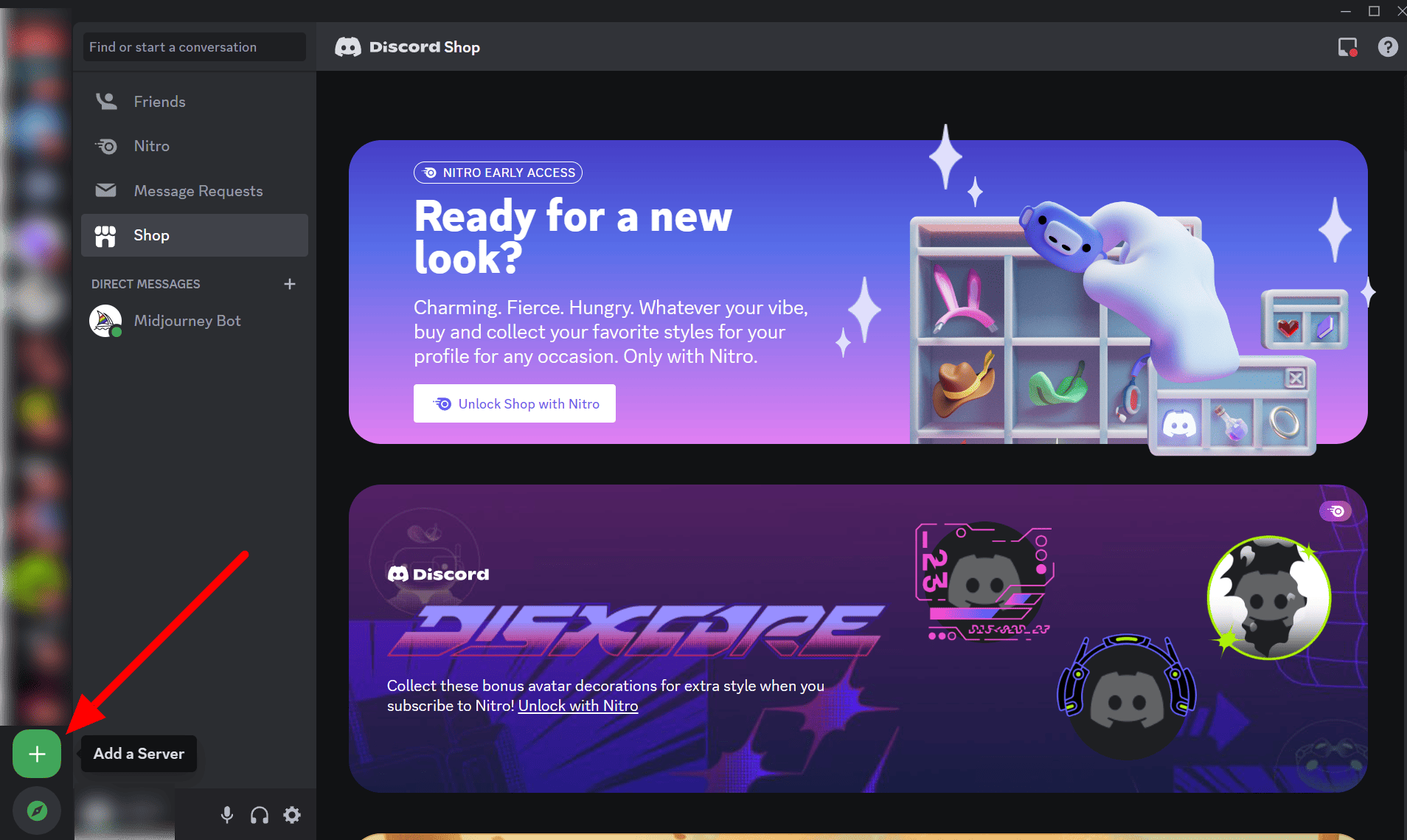Click Unlock Shop with Nitro button
This screenshot has height=840, width=1407.
click(x=515, y=403)
